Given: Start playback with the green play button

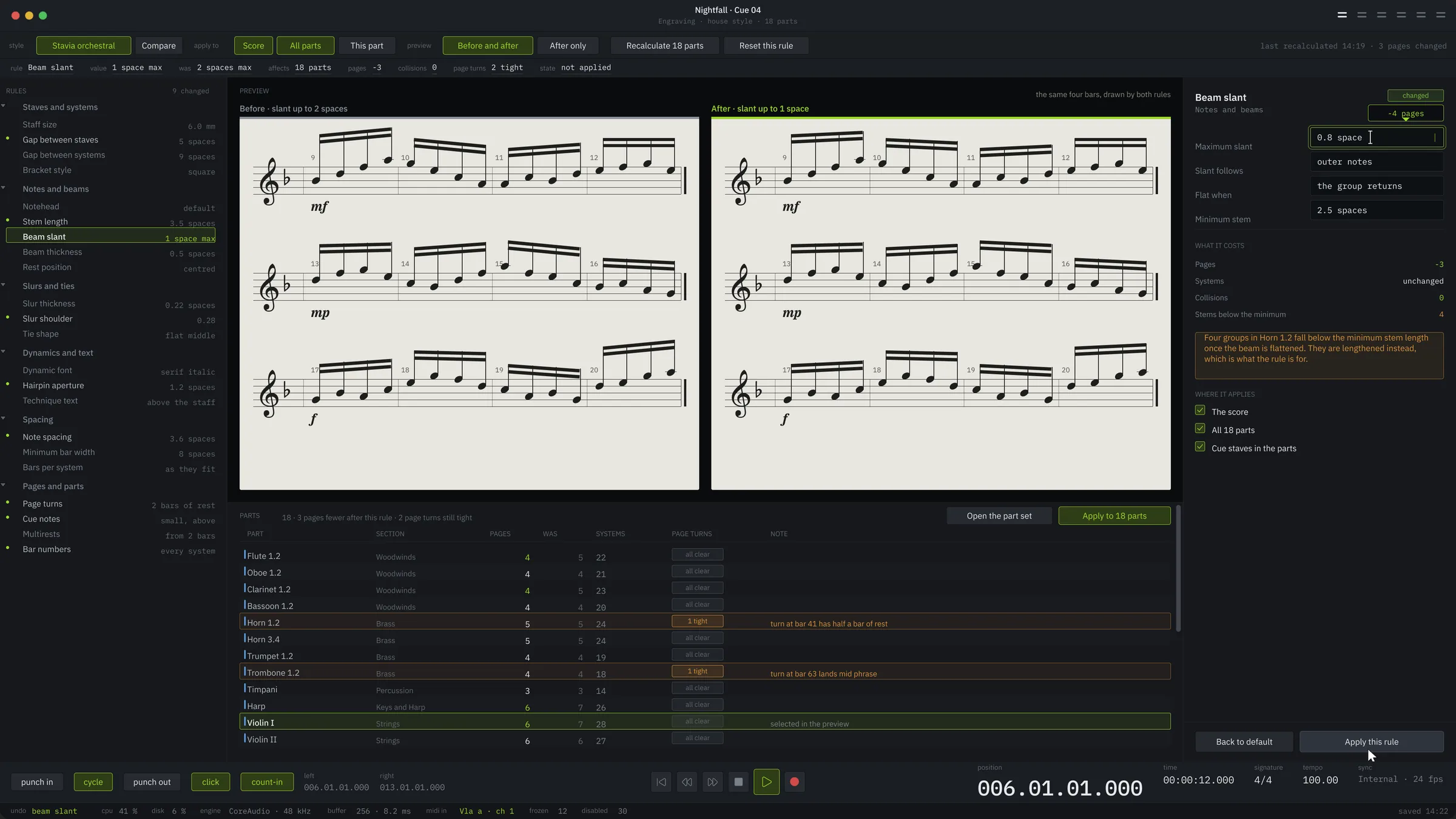Looking at the screenshot, I should tap(766, 782).
